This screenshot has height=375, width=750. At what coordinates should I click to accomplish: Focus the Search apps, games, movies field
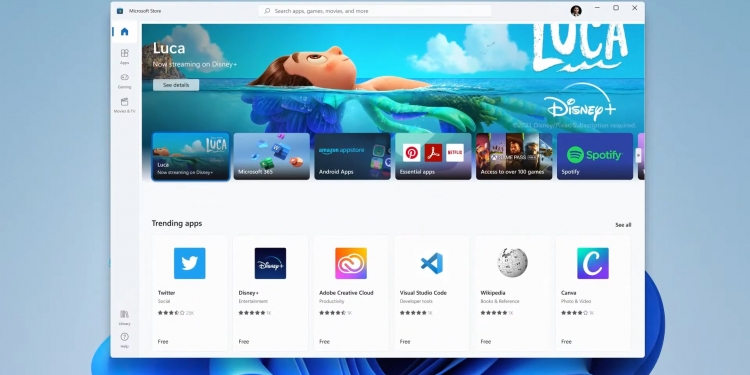(375, 11)
